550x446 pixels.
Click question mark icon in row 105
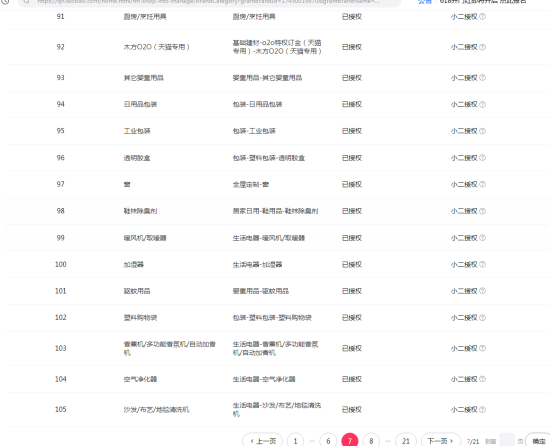(482, 410)
